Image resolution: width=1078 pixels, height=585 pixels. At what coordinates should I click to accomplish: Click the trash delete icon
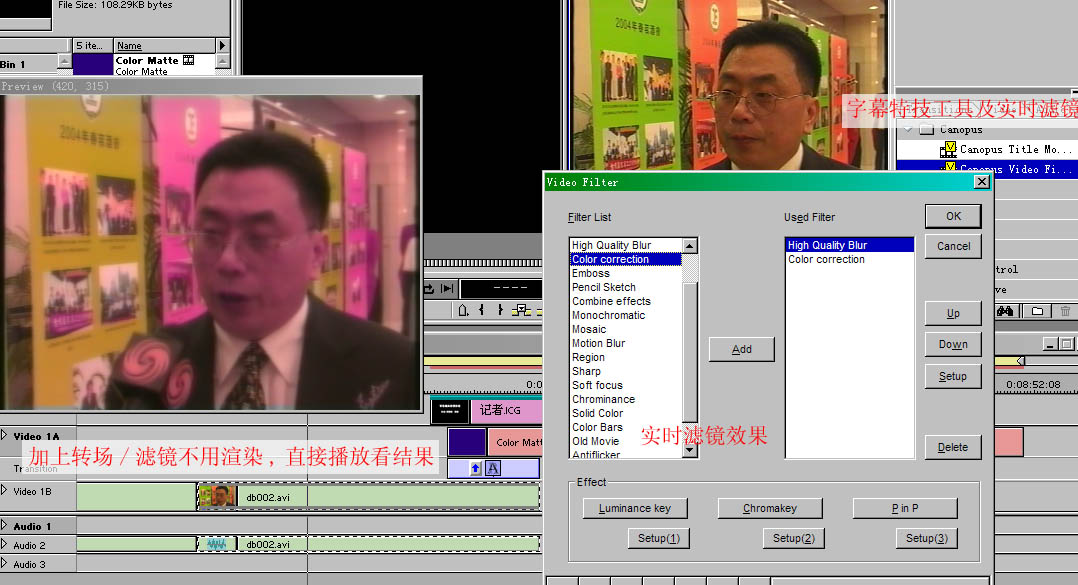(x=1065, y=311)
